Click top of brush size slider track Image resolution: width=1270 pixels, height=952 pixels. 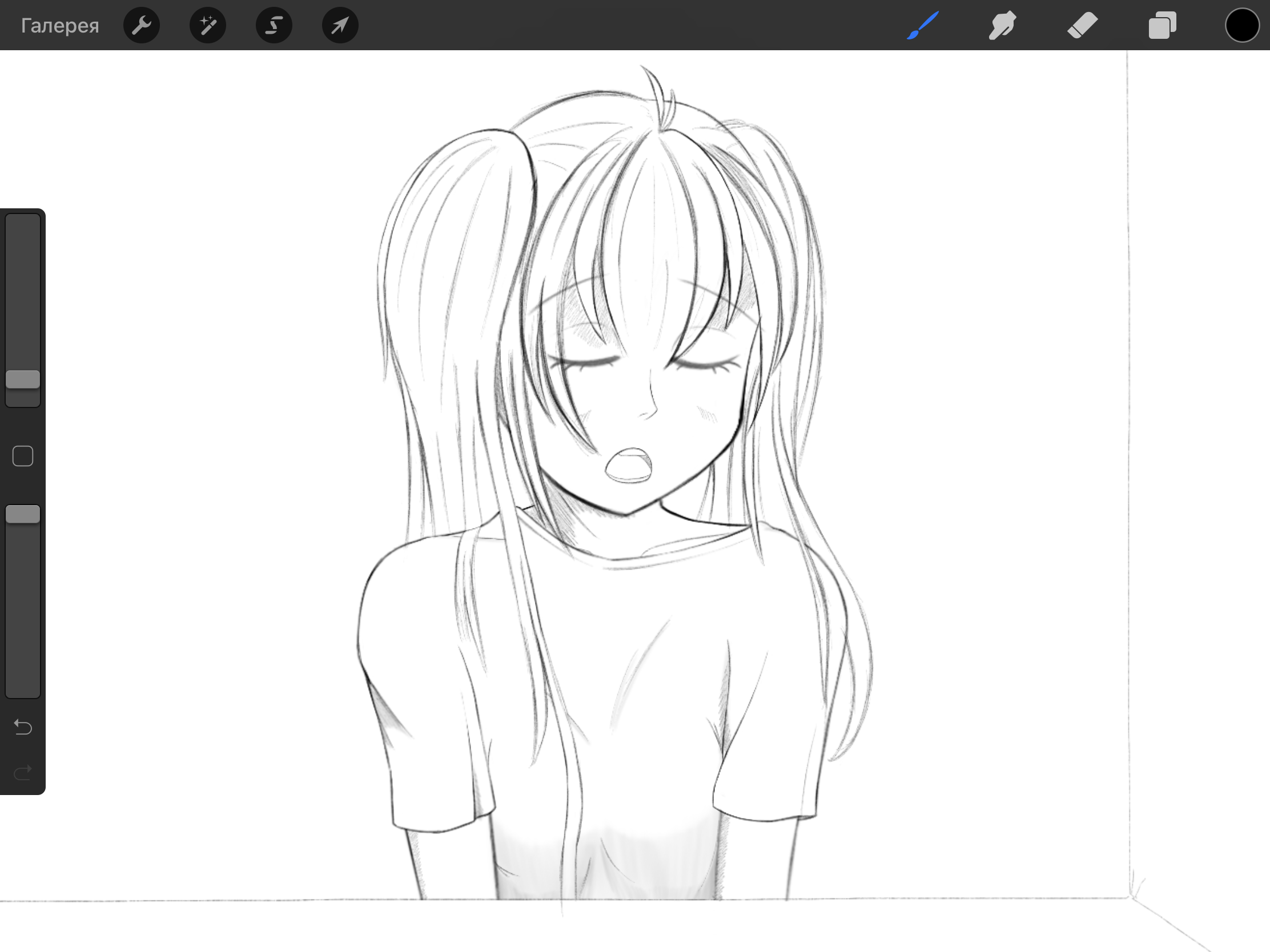tap(23, 224)
